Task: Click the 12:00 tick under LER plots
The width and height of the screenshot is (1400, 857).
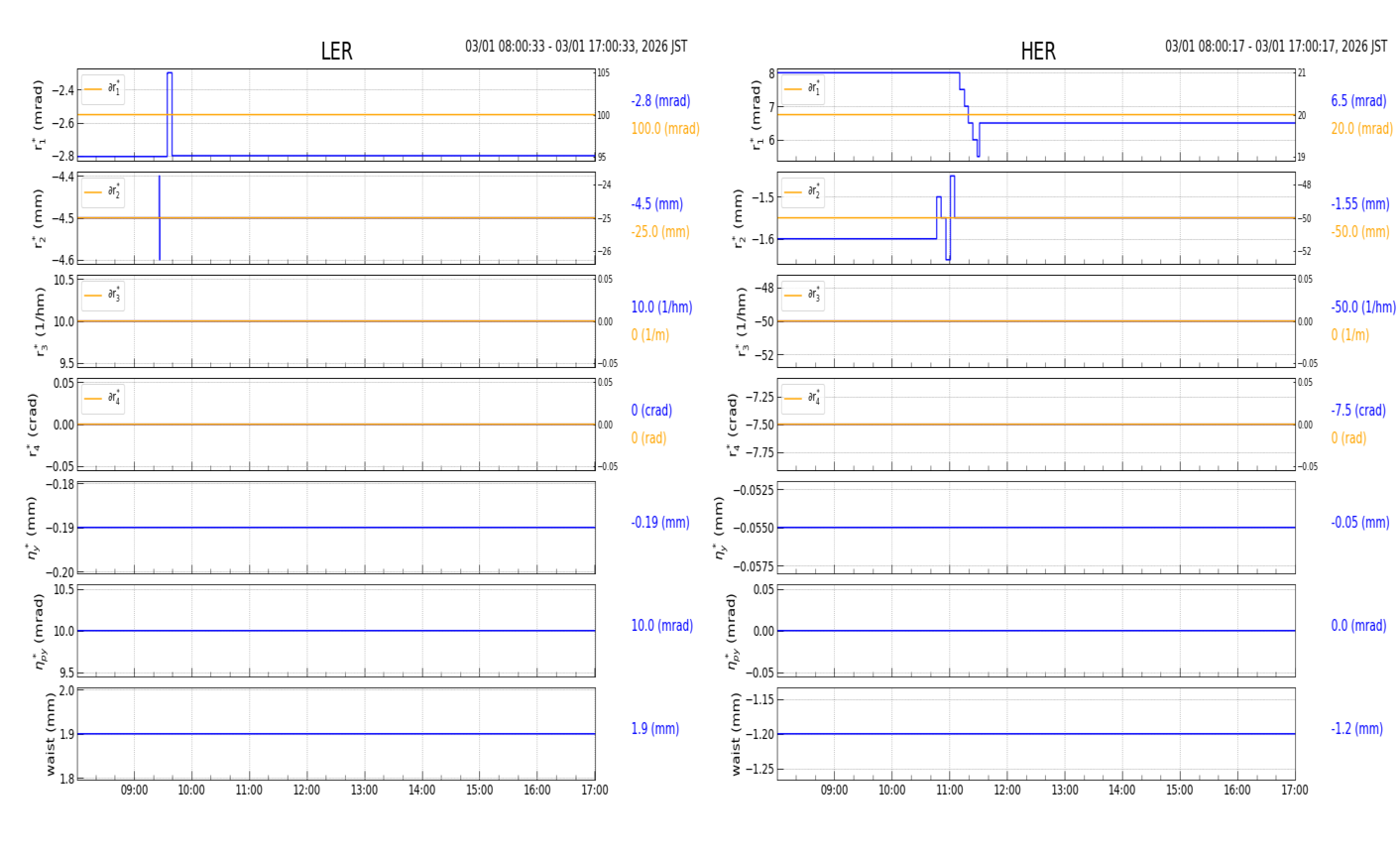Action: (x=306, y=791)
